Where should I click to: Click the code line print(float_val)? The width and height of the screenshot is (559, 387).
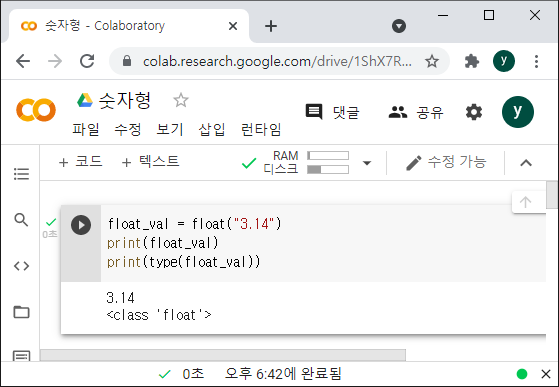click(163, 243)
